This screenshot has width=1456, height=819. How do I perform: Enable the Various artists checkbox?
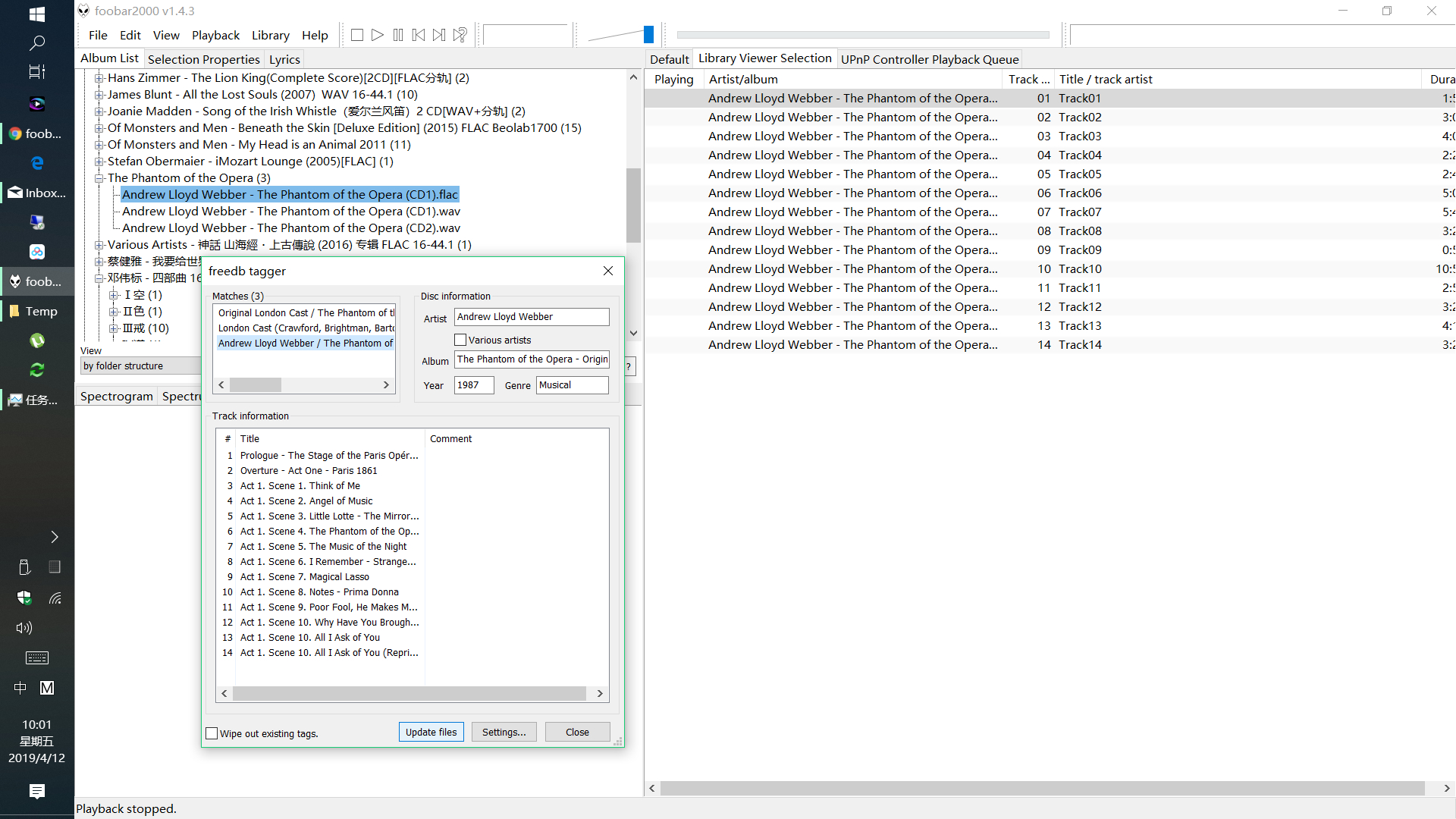[x=460, y=340]
